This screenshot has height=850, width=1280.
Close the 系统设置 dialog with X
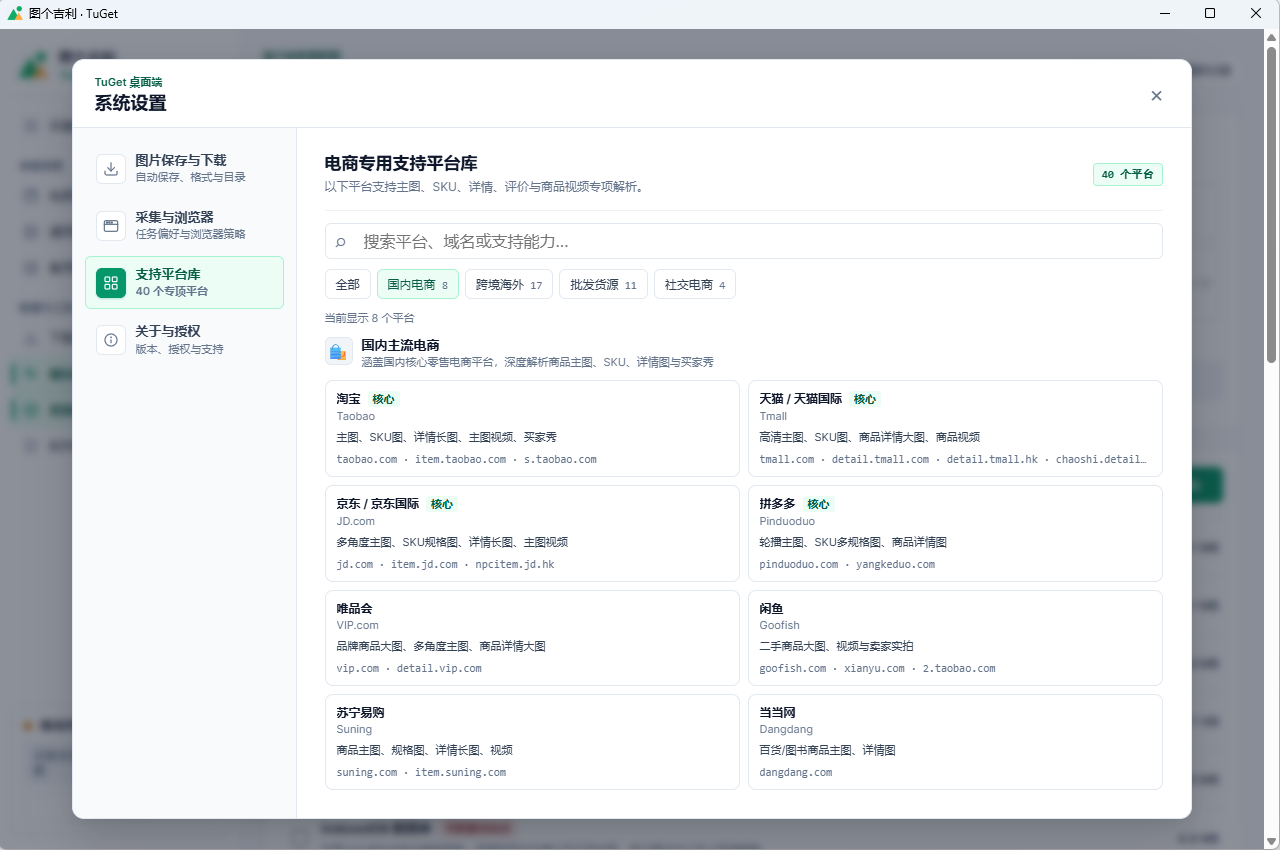pos(1156,96)
